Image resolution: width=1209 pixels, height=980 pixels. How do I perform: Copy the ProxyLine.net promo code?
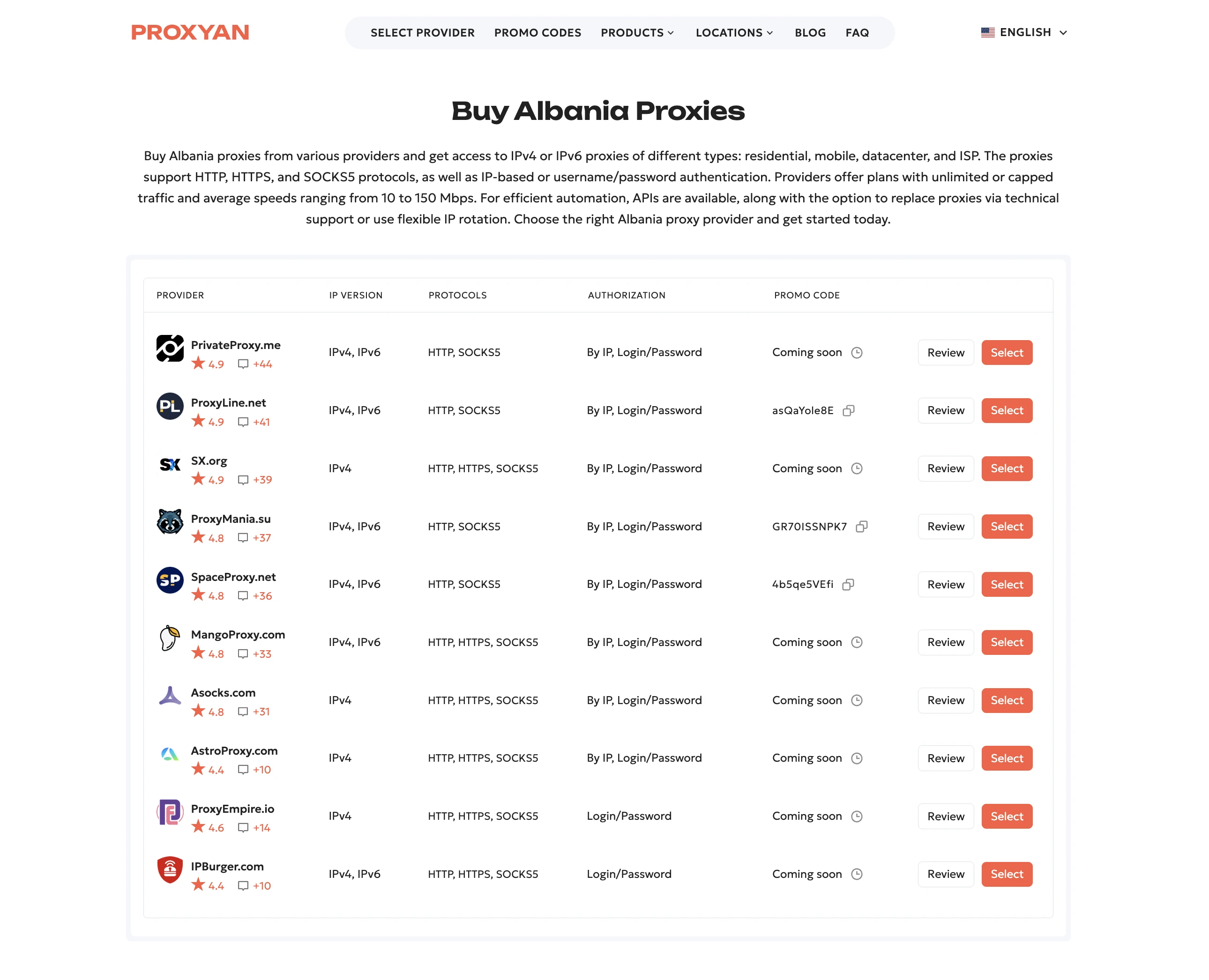848,410
